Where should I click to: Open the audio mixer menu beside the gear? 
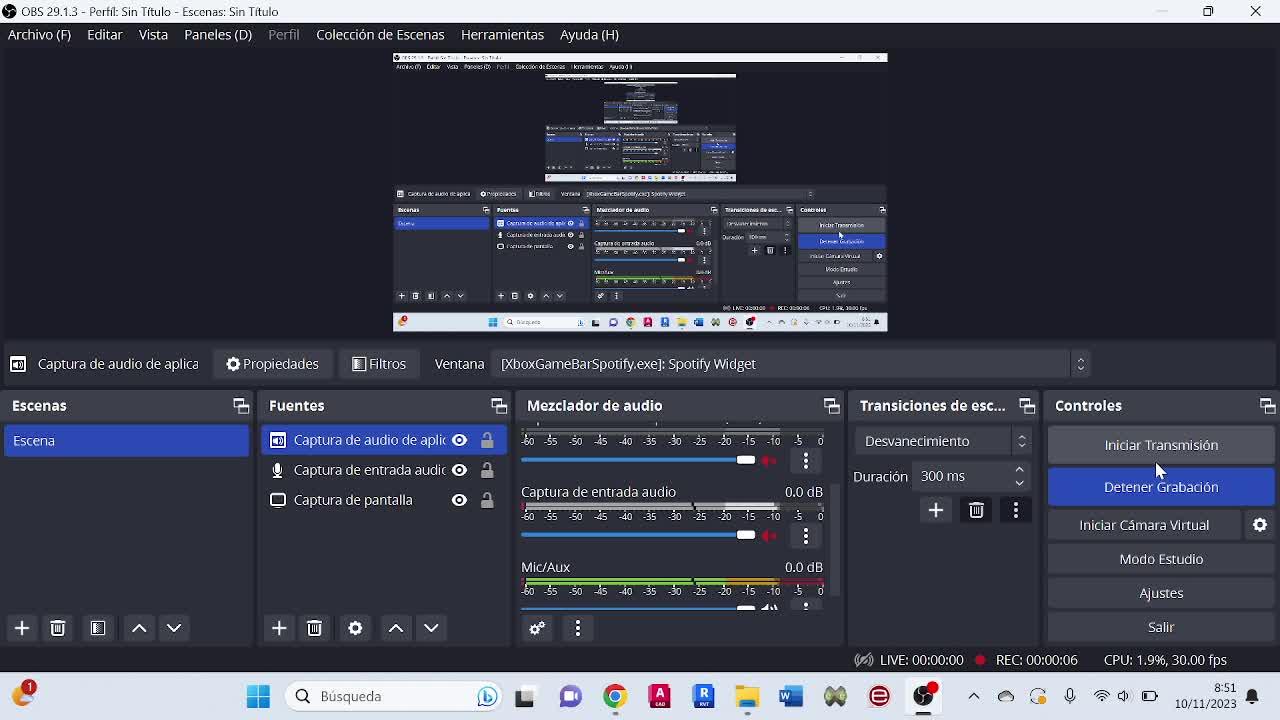coord(578,628)
